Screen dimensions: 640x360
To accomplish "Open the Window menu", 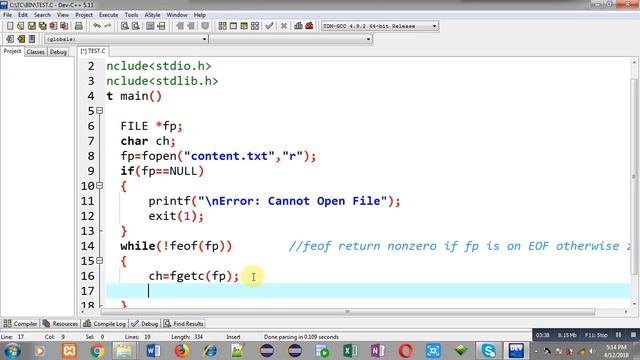I will click(x=177, y=15).
